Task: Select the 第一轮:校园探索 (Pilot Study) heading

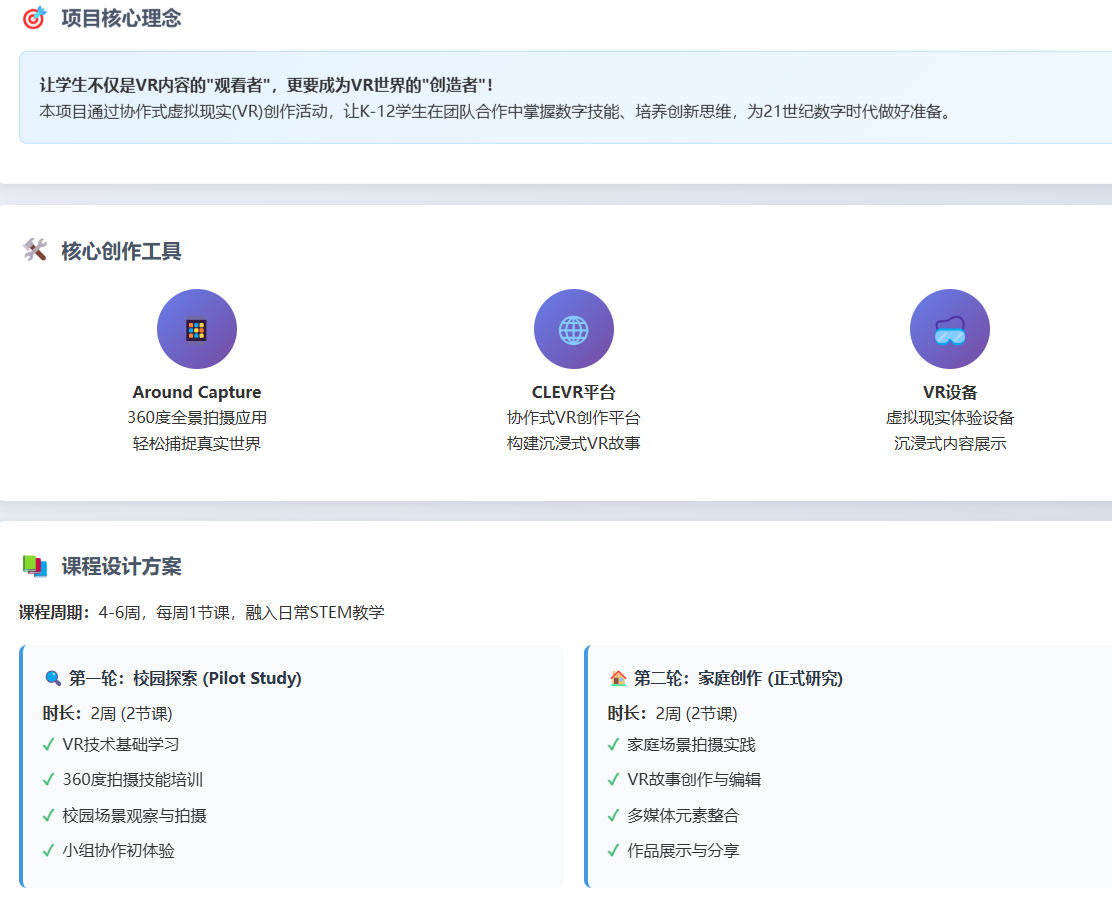Action: (185, 678)
